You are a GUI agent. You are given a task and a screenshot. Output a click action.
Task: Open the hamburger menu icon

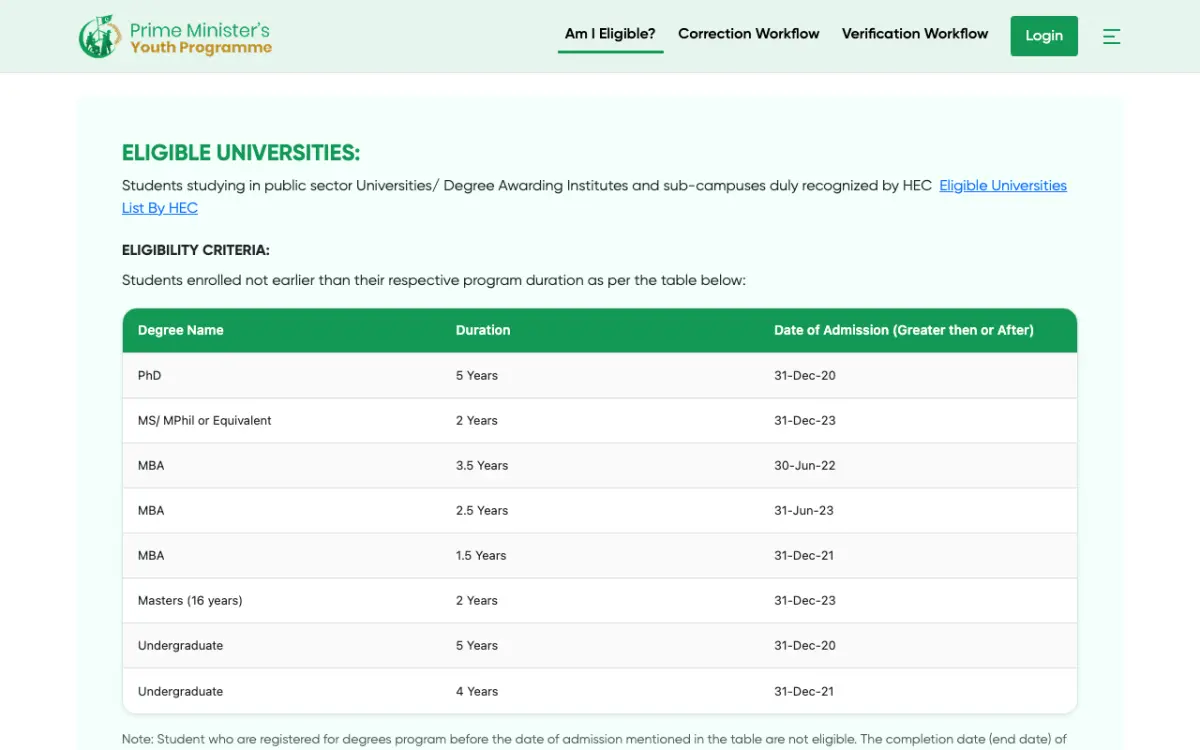coord(1111,37)
